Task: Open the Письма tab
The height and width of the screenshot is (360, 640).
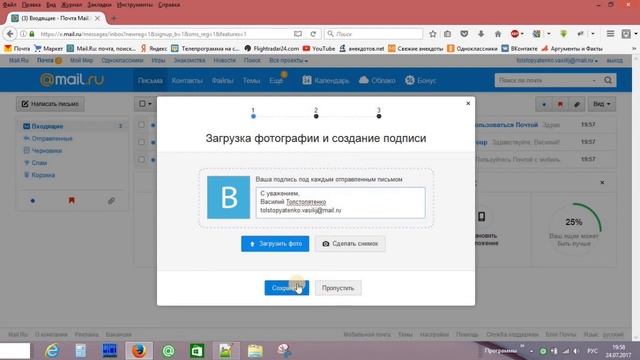Action: (x=150, y=80)
